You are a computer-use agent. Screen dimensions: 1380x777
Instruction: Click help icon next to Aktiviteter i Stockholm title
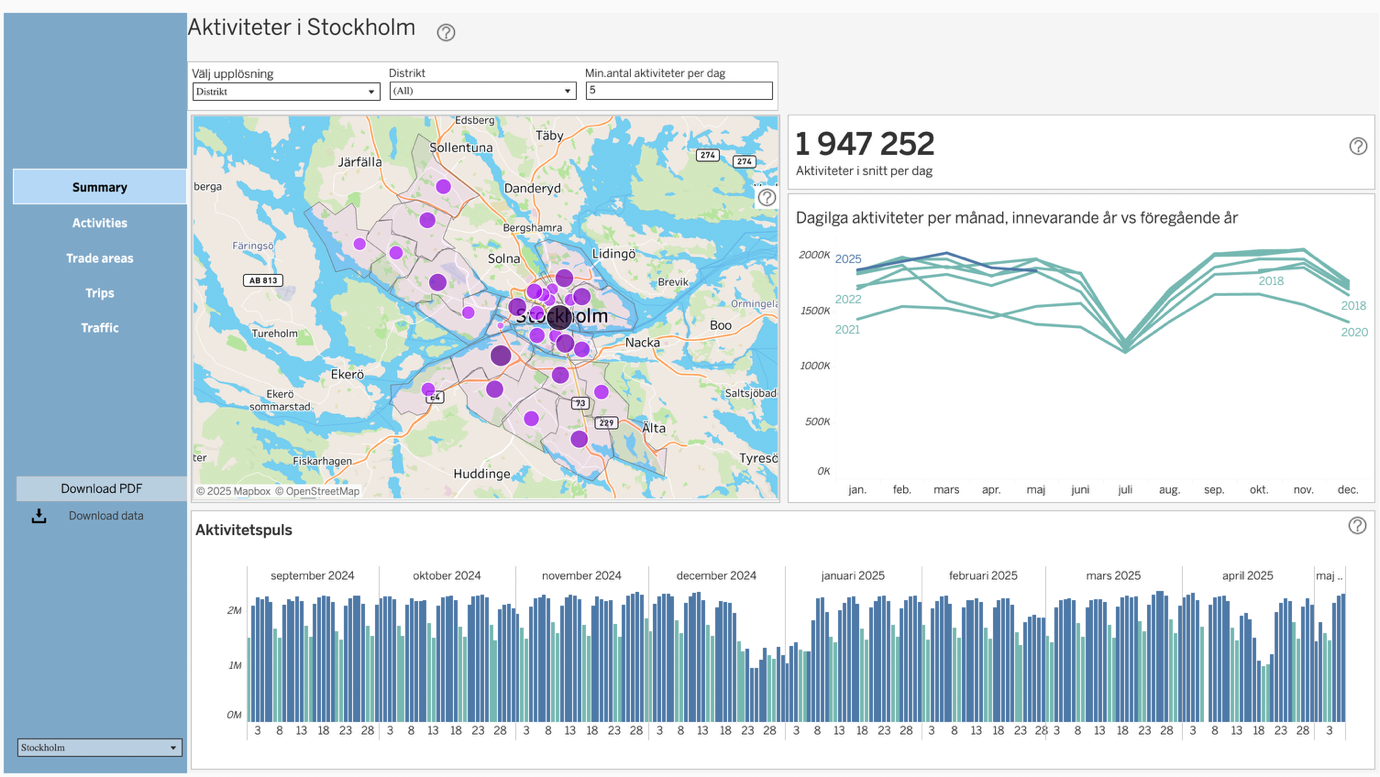click(x=446, y=32)
